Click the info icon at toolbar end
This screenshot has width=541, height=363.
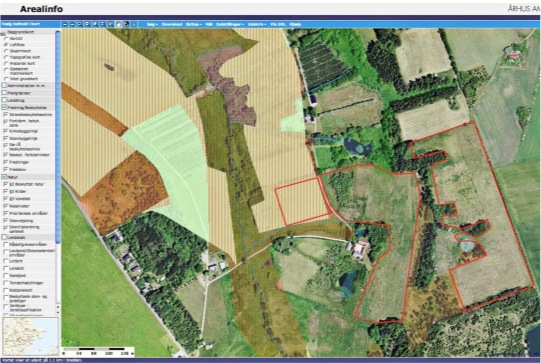pos(134,24)
